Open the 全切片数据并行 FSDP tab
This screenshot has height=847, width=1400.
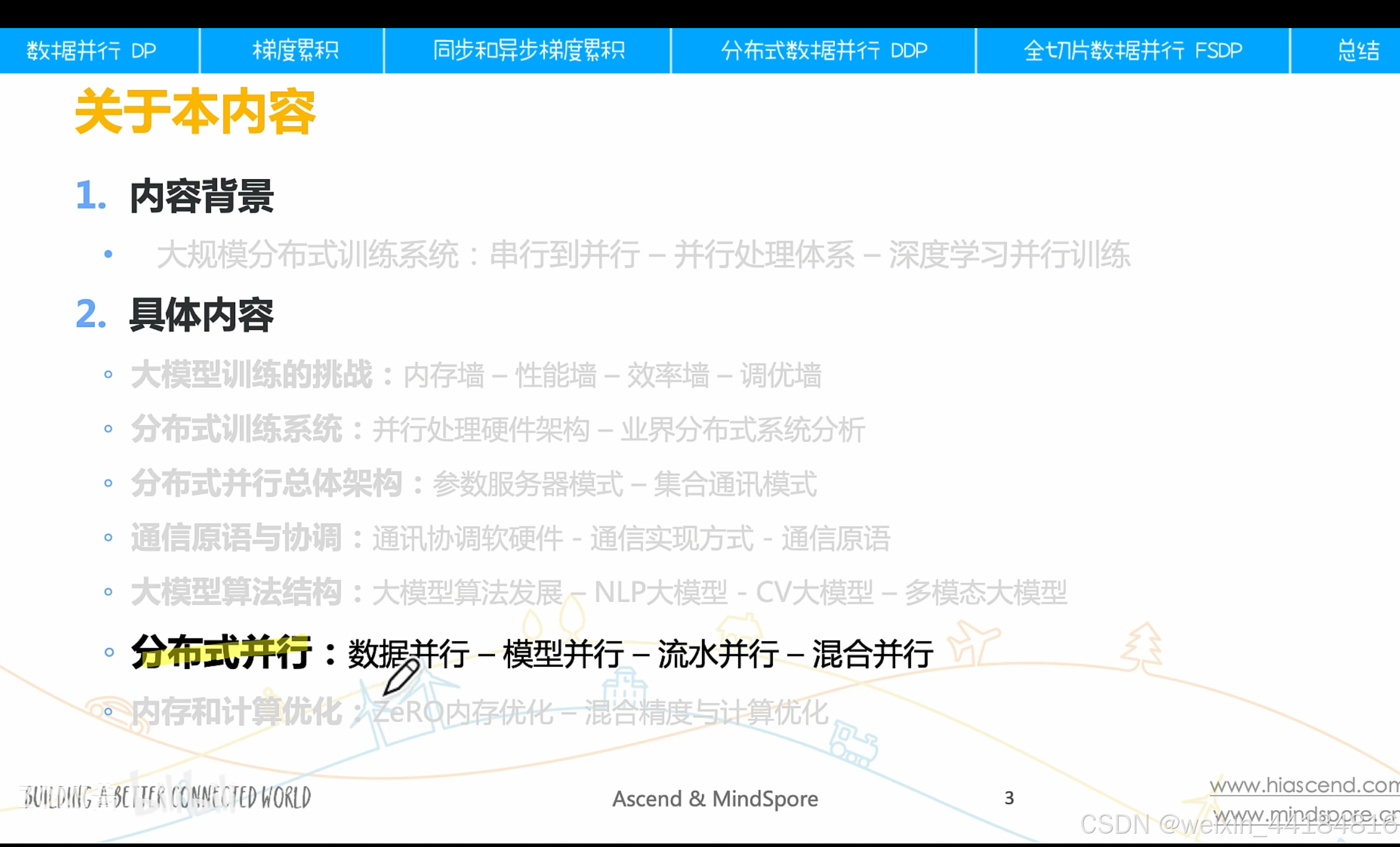tap(1133, 51)
